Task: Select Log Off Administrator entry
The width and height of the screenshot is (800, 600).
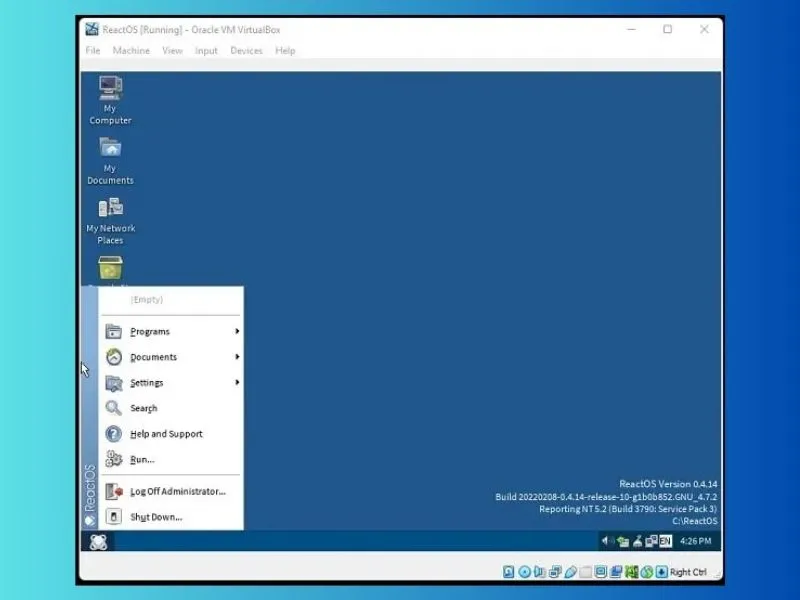Action: (171, 491)
